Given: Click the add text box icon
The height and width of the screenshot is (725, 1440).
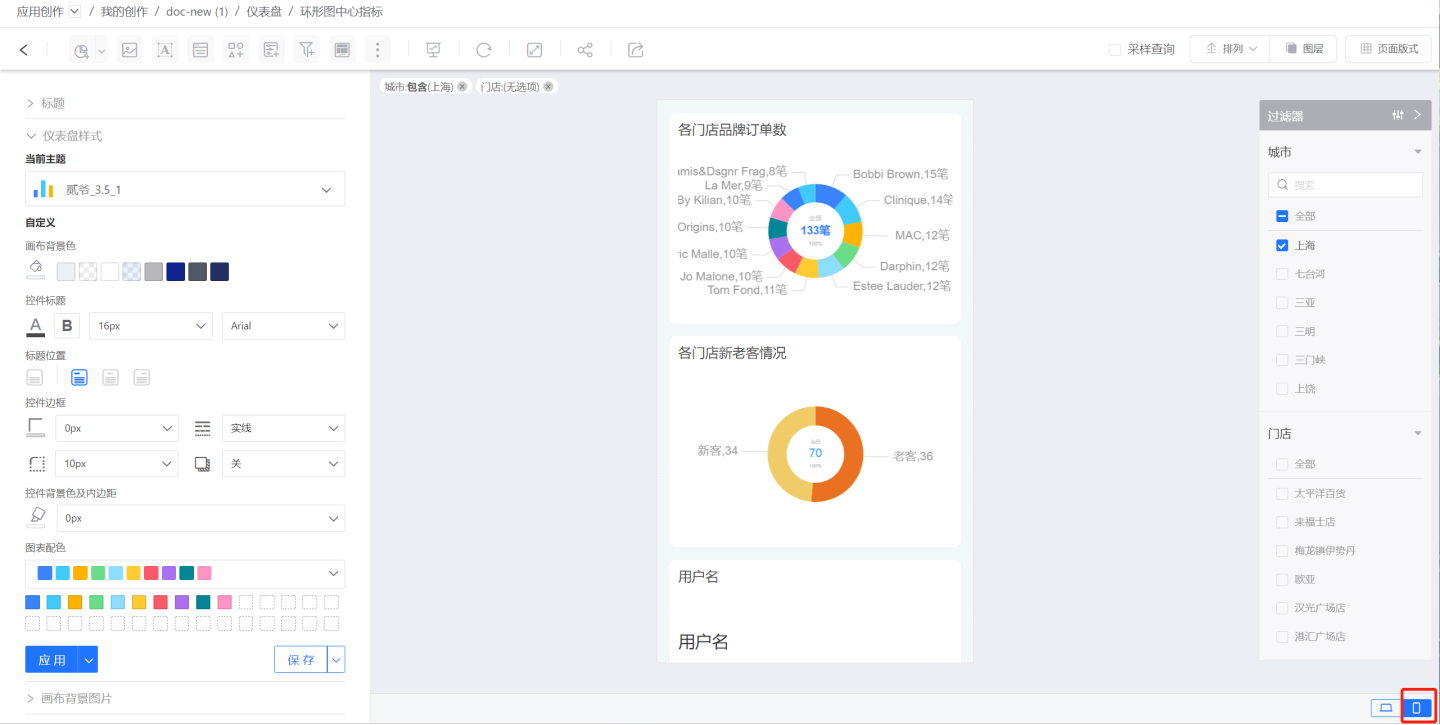Looking at the screenshot, I should 165,49.
